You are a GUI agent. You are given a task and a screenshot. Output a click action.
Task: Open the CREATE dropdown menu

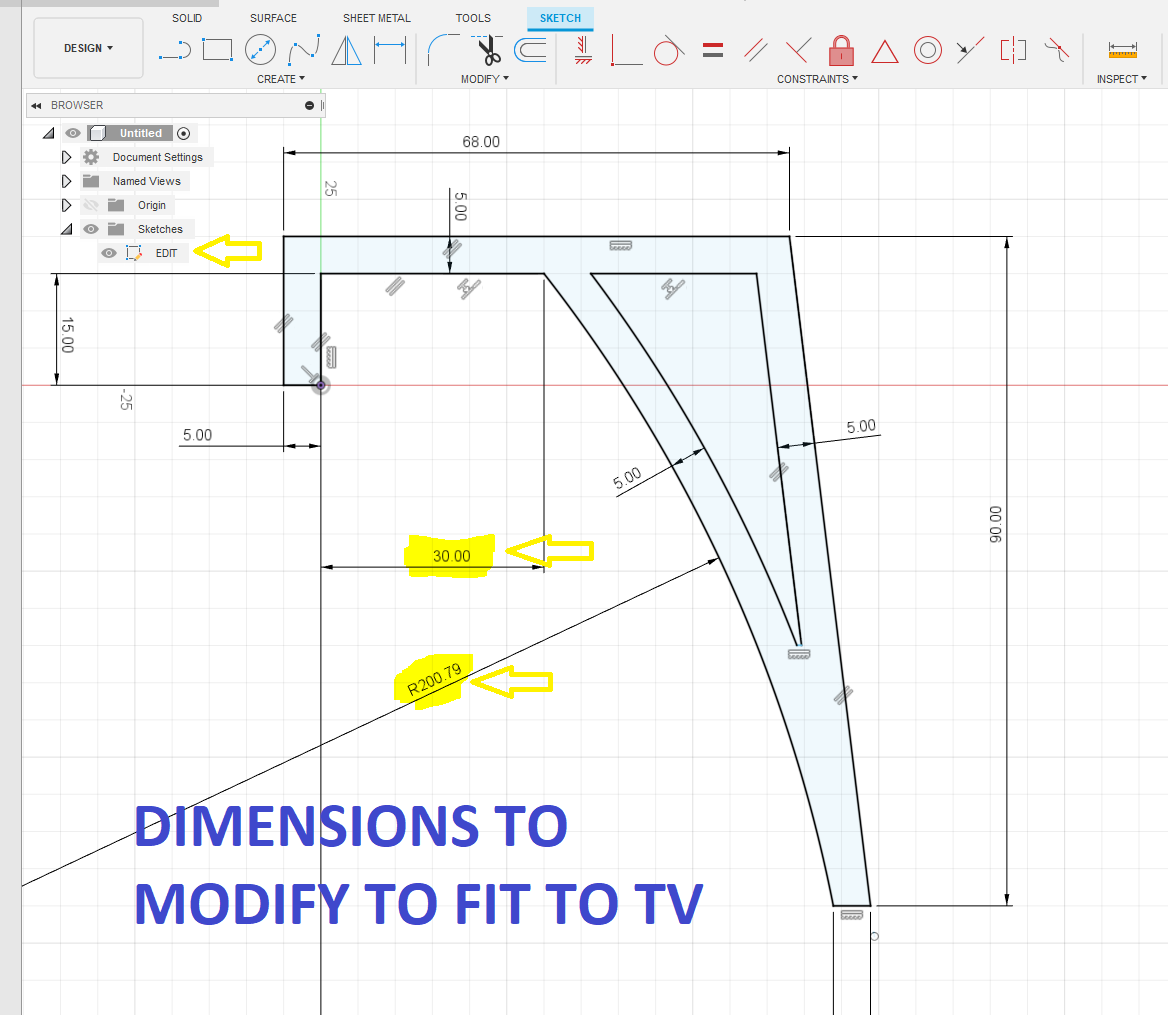point(281,79)
